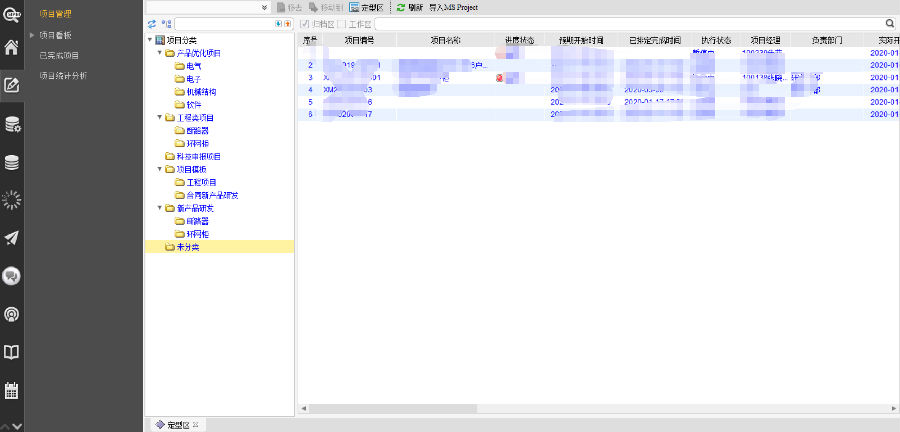The image size is (900, 432).
Task: Click the blue down-arrow in tree search box
Action: pos(279,24)
